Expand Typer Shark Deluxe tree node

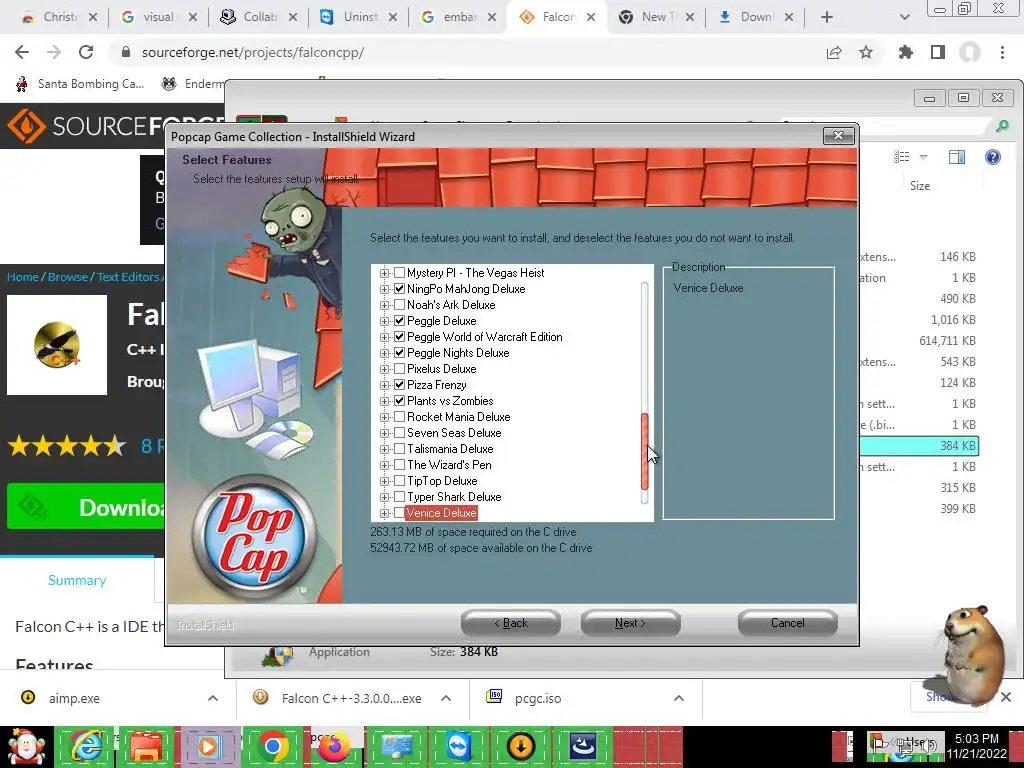tap(385, 497)
